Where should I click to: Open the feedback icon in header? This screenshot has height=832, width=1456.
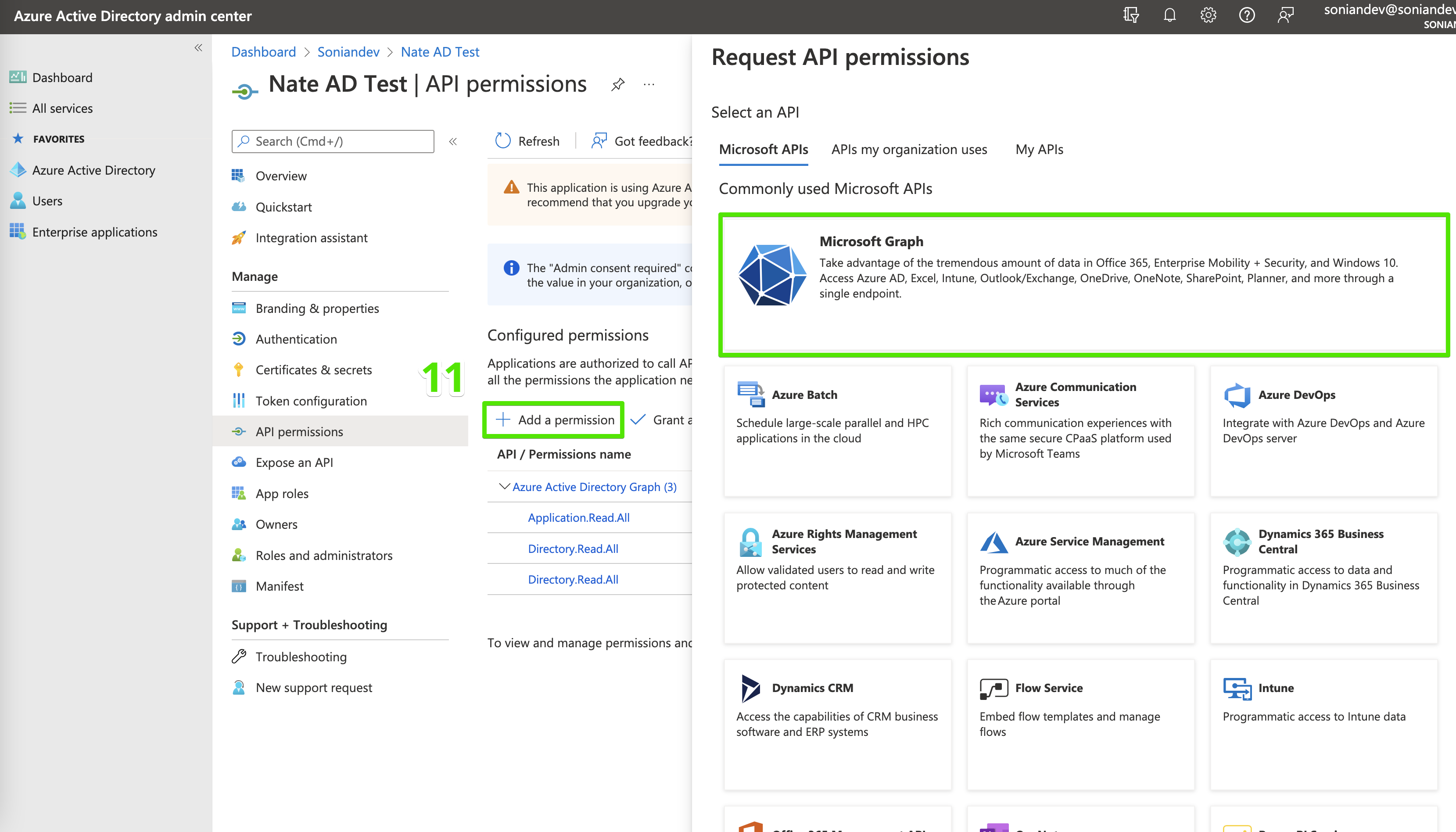[x=1286, y=15]
